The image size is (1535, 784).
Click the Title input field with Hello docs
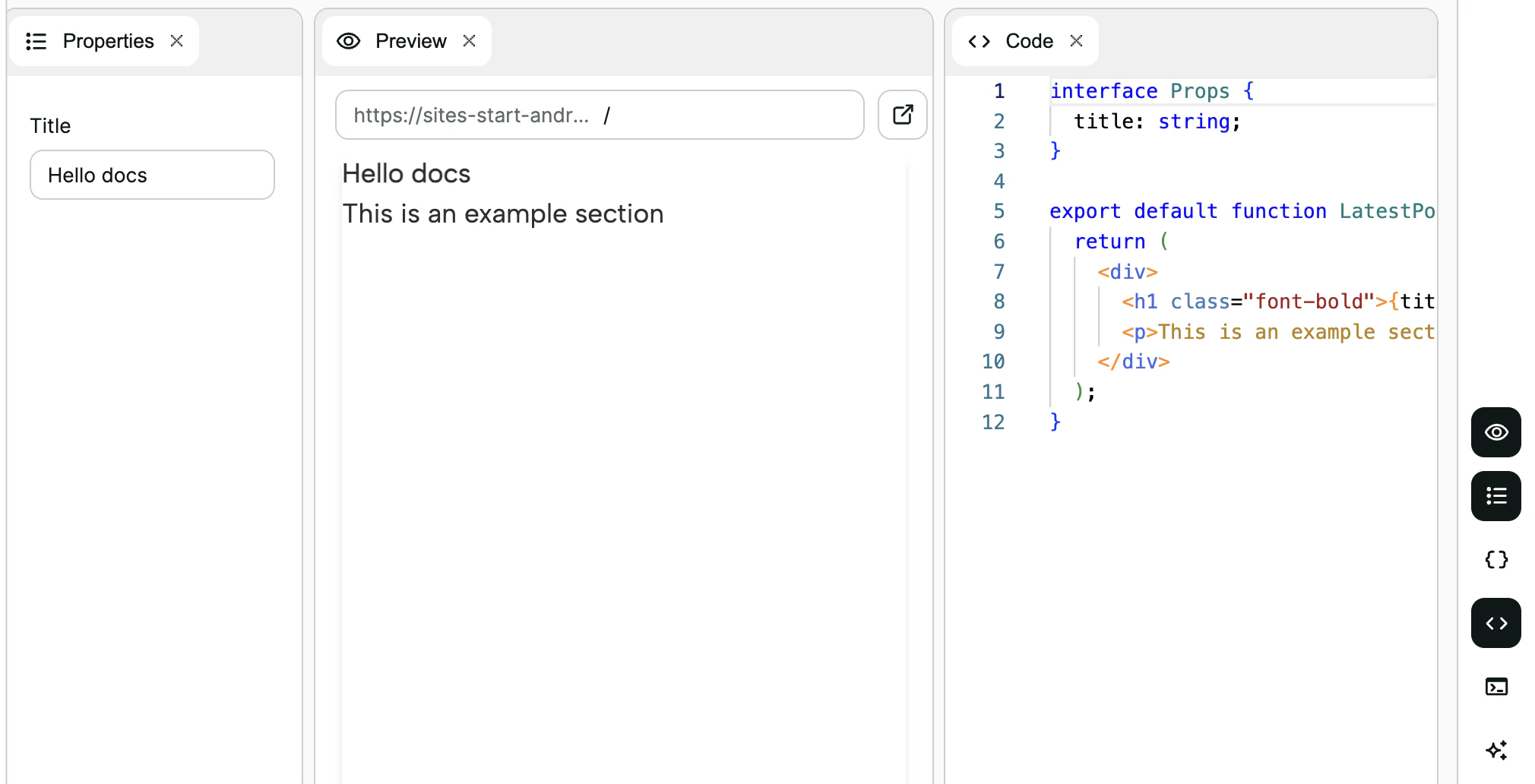(152, 175)
